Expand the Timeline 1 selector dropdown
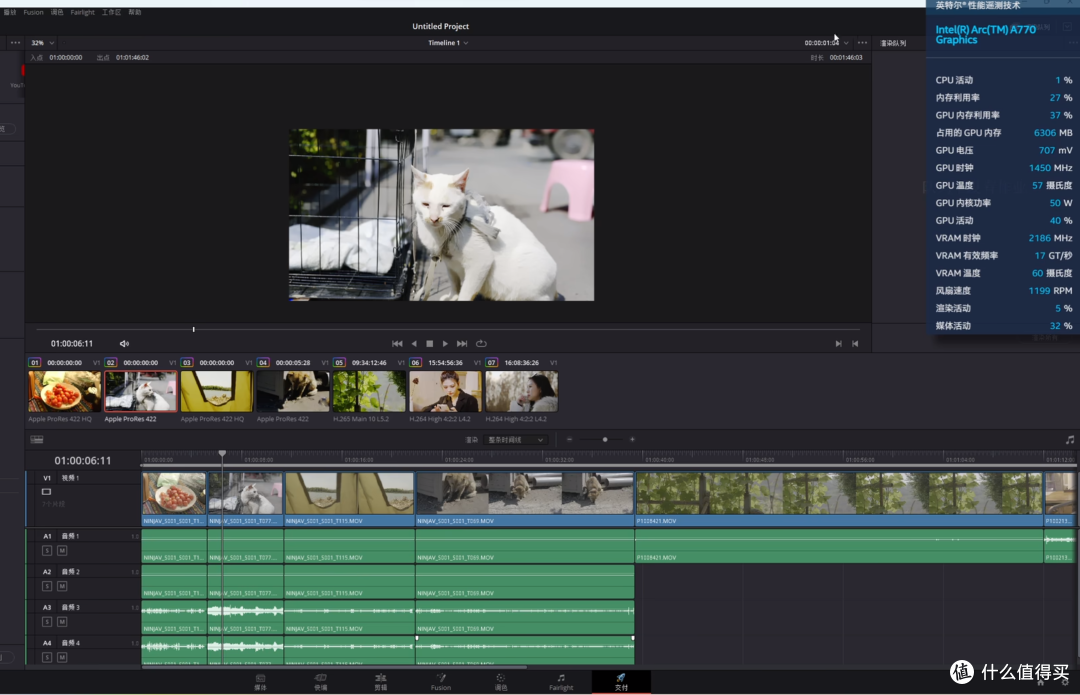The height and width of the screenshot is (695, 1080). (x=448, y=43)
